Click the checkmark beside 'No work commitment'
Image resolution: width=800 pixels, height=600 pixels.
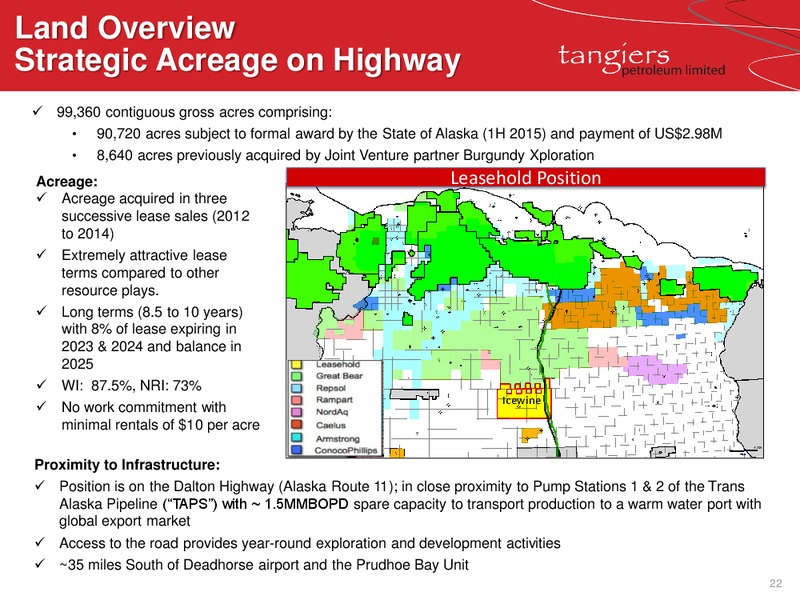pyautogui.click(x=42, y=406)
